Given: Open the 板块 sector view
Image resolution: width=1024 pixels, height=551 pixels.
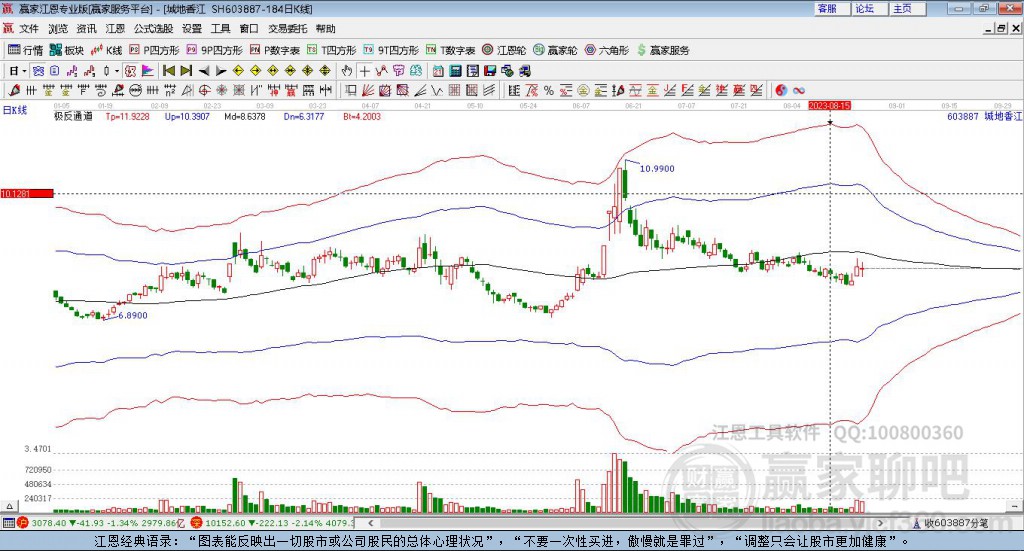Looking at the screenshot, I should 67,50.
